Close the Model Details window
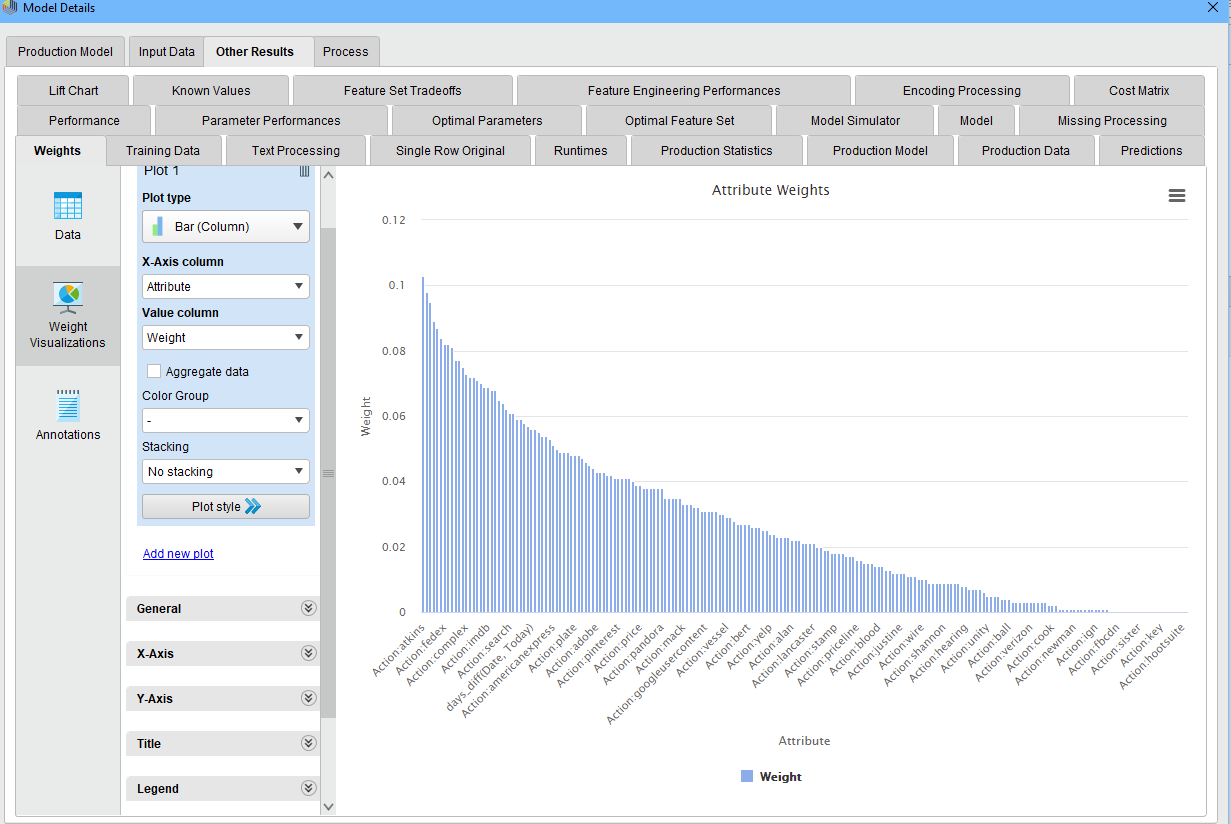The height and width of the screenshot is (824, 1231). point(1213,7)
